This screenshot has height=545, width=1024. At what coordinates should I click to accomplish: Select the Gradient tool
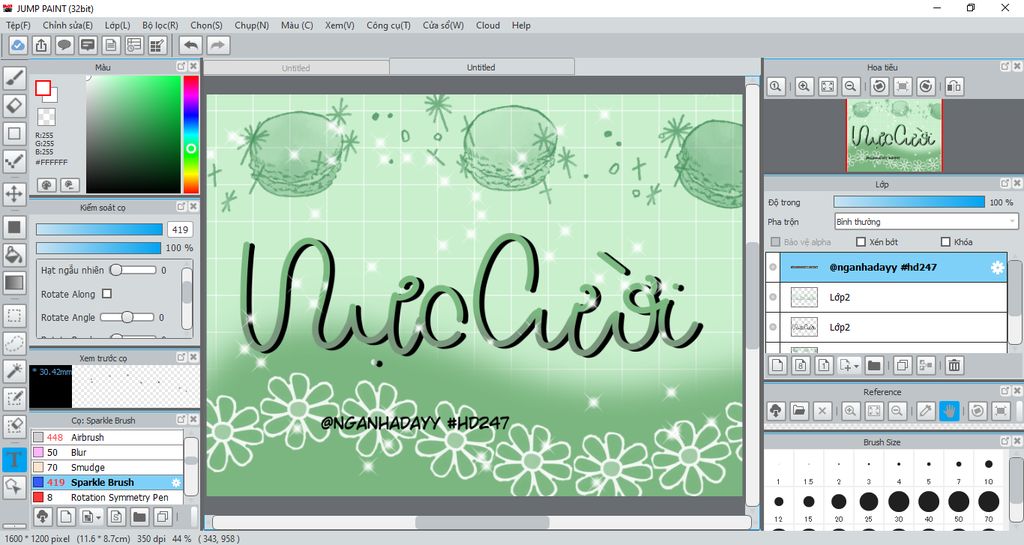[x=14, y=283]
